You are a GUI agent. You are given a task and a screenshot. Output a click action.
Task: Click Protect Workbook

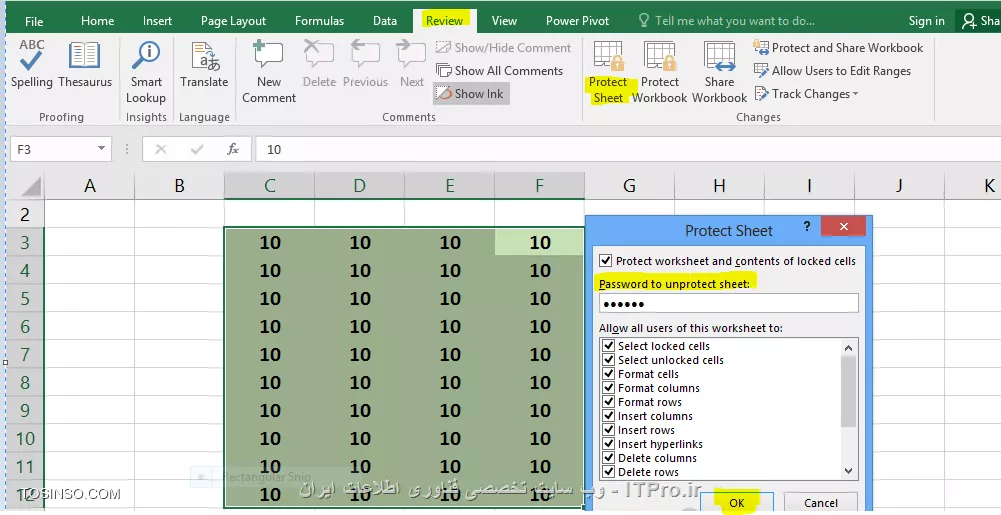(x=659, y=71)
